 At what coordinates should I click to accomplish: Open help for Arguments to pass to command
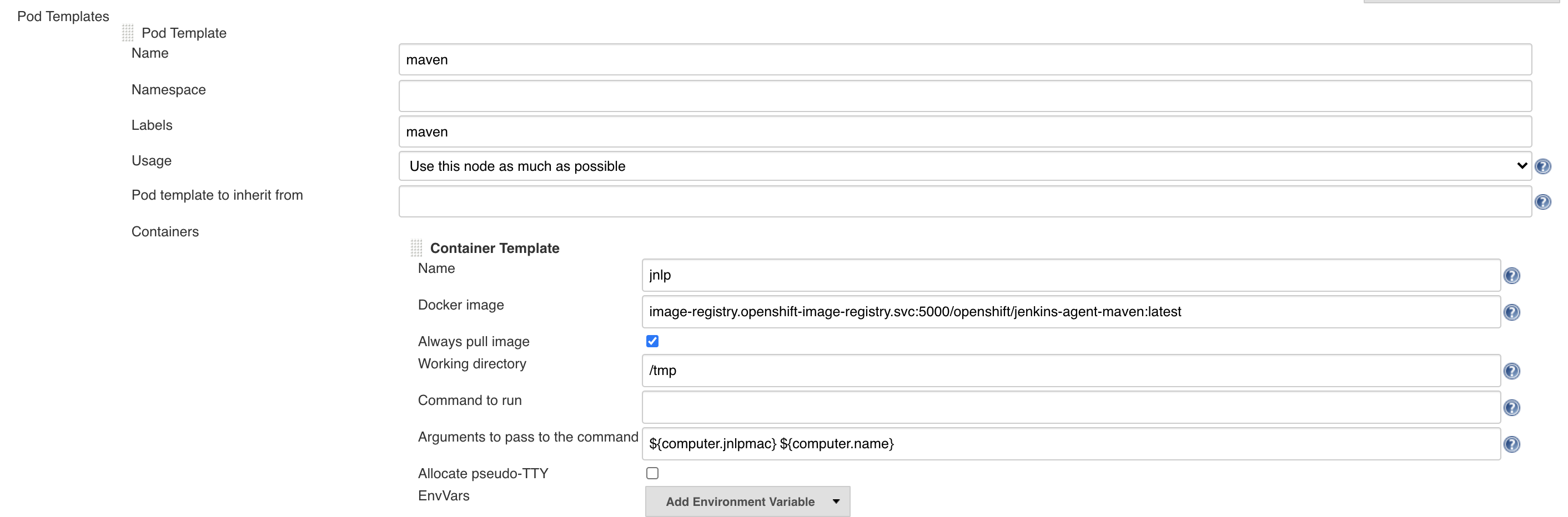[1512, 444]
